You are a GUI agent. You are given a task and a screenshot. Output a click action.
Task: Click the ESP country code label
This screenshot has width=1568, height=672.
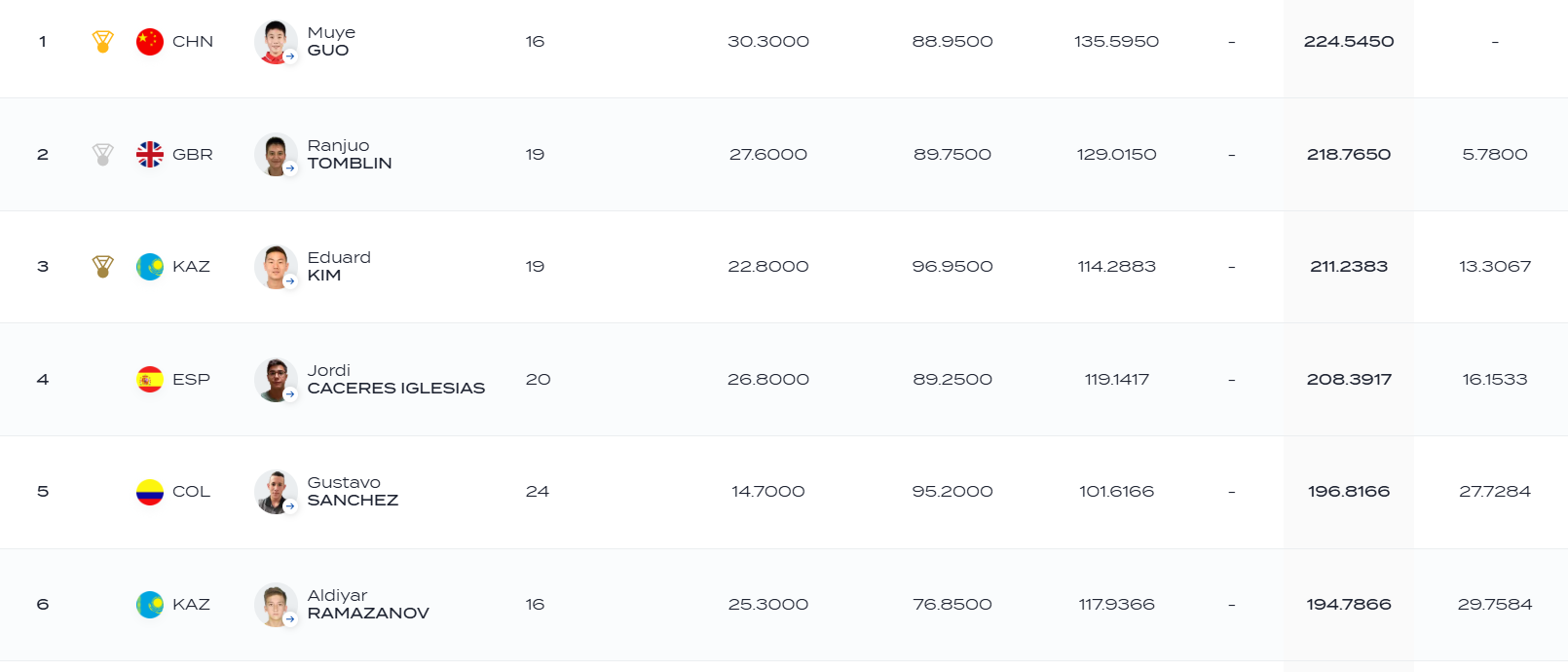[191, 380]
